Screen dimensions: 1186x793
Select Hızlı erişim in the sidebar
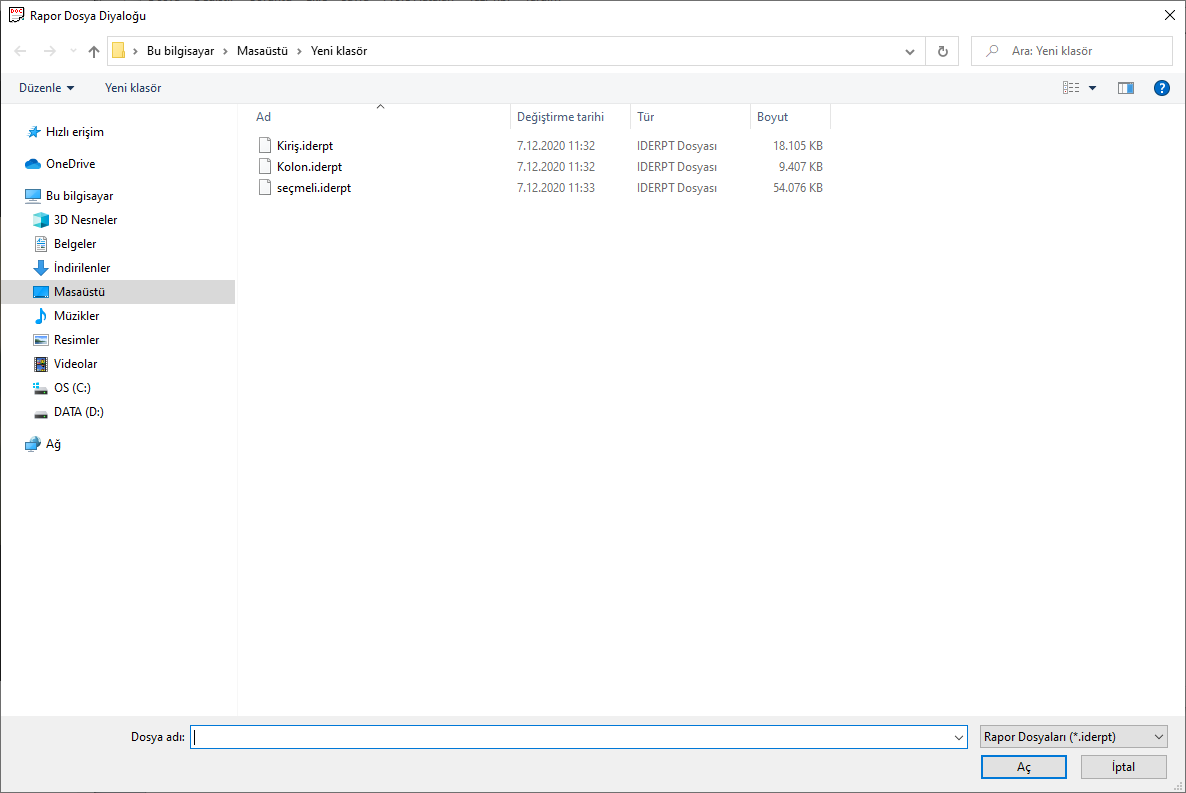click(x=75, y=132)
